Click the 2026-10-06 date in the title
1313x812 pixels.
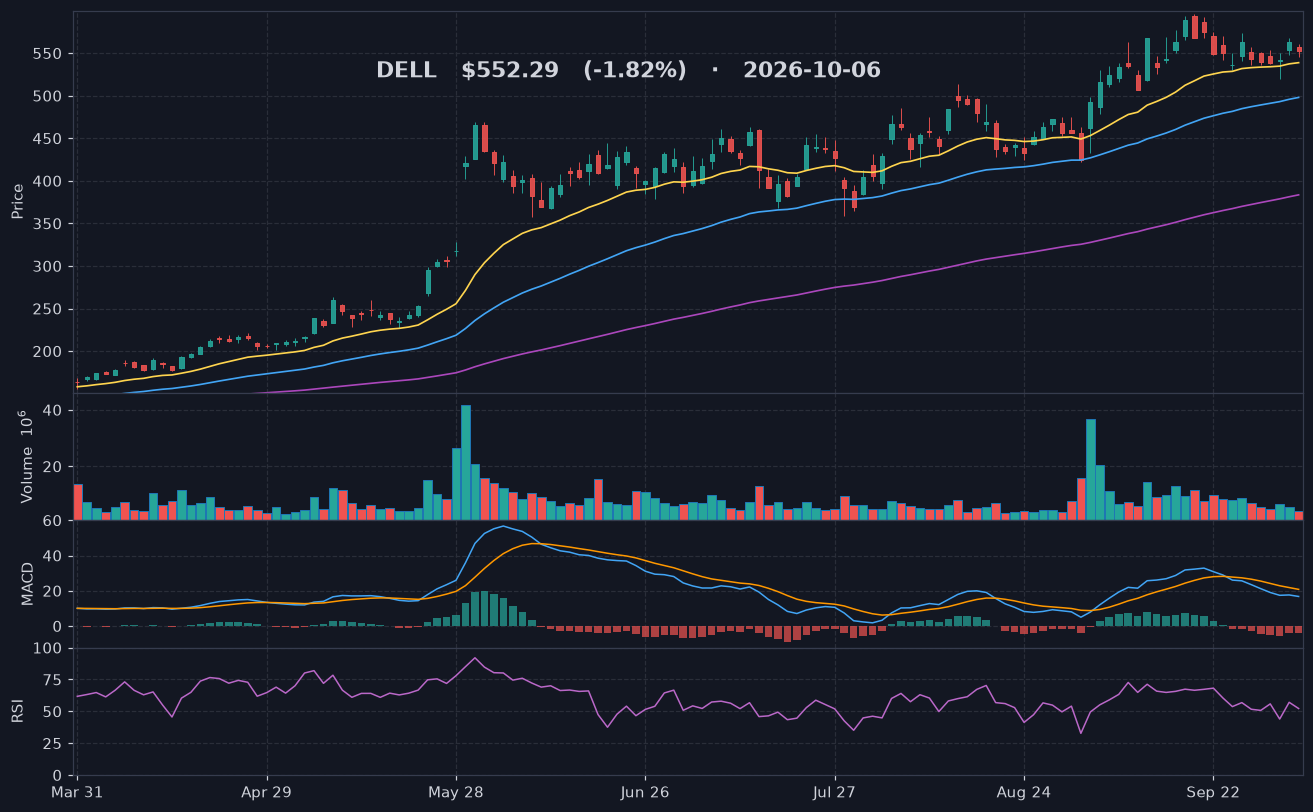812,71
